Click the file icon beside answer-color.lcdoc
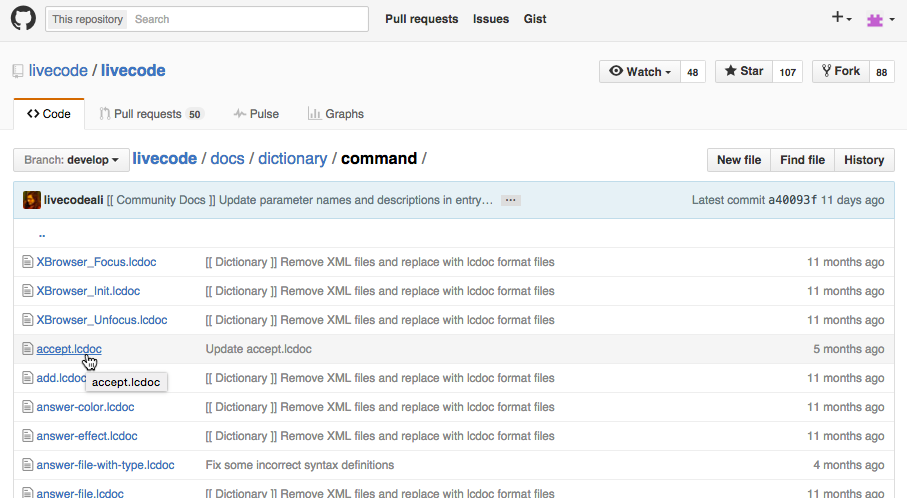This screenshot has height=498, width=907. click(28, 407)
